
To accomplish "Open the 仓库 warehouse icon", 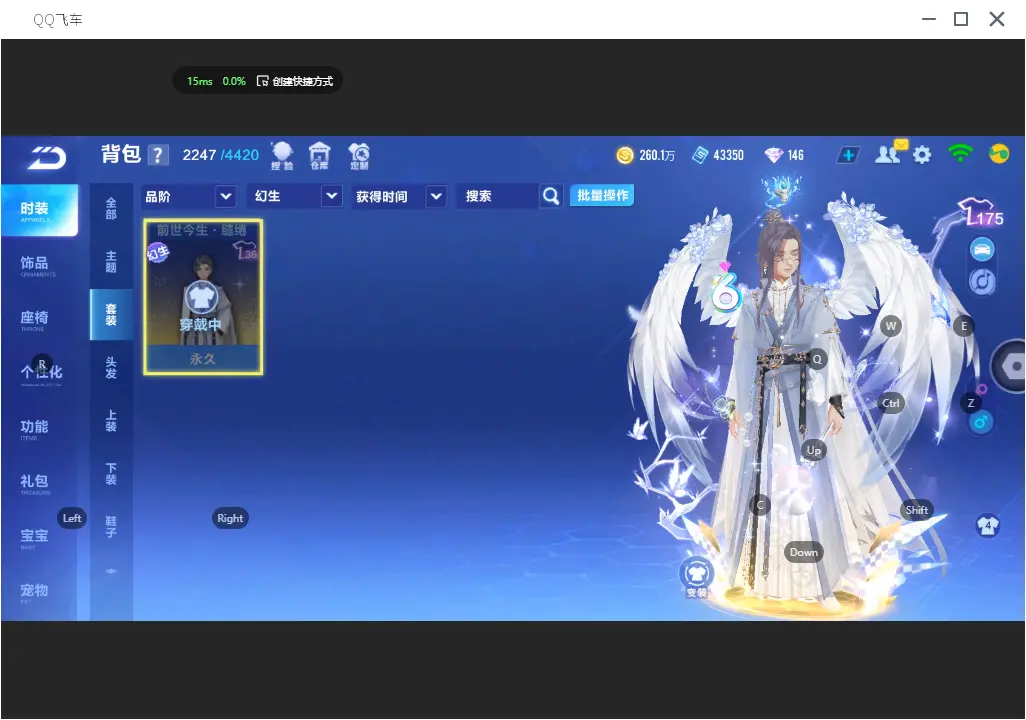I will pos(319,155).
